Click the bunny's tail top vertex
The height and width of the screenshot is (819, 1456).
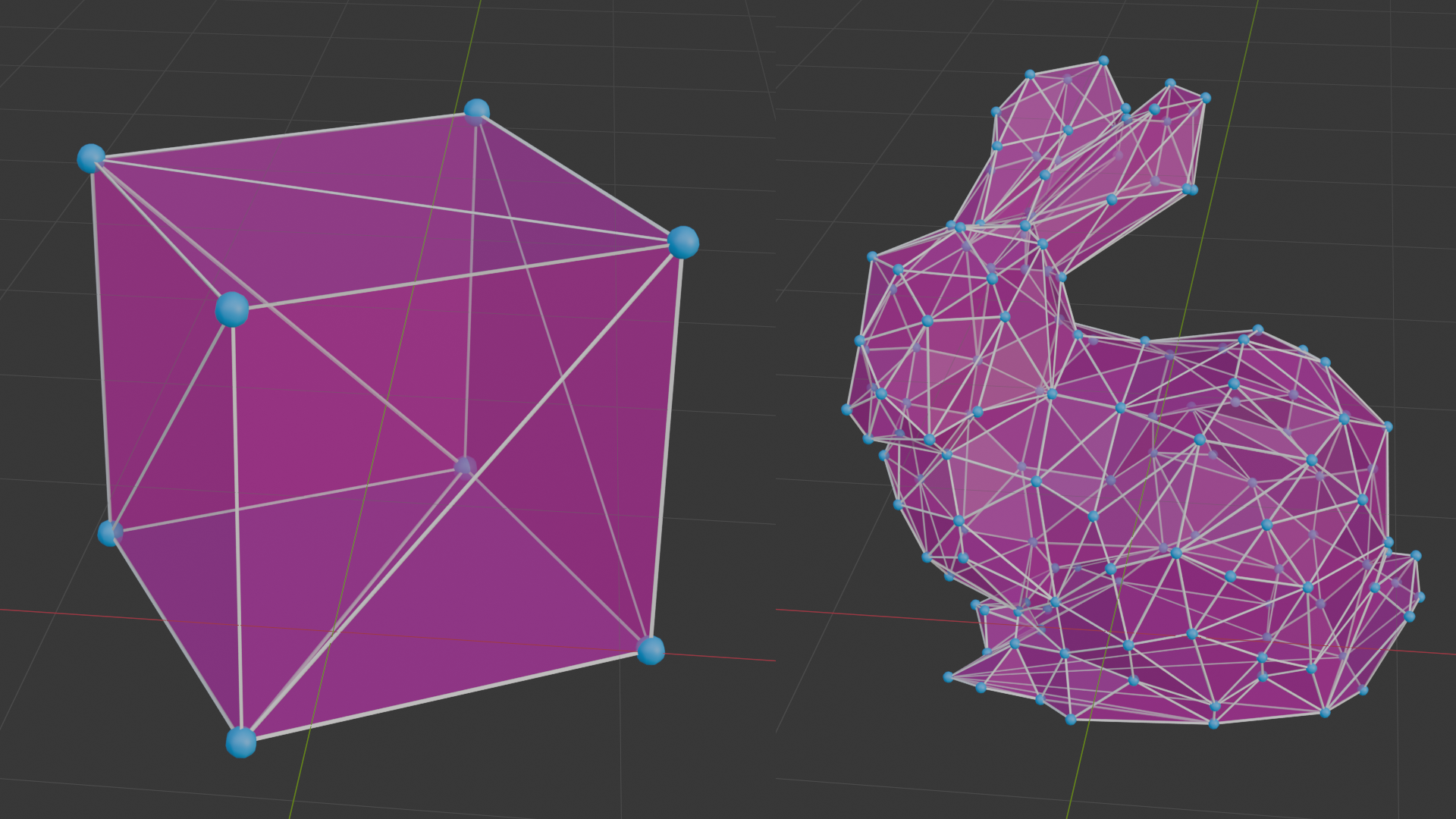point(1416,556)
